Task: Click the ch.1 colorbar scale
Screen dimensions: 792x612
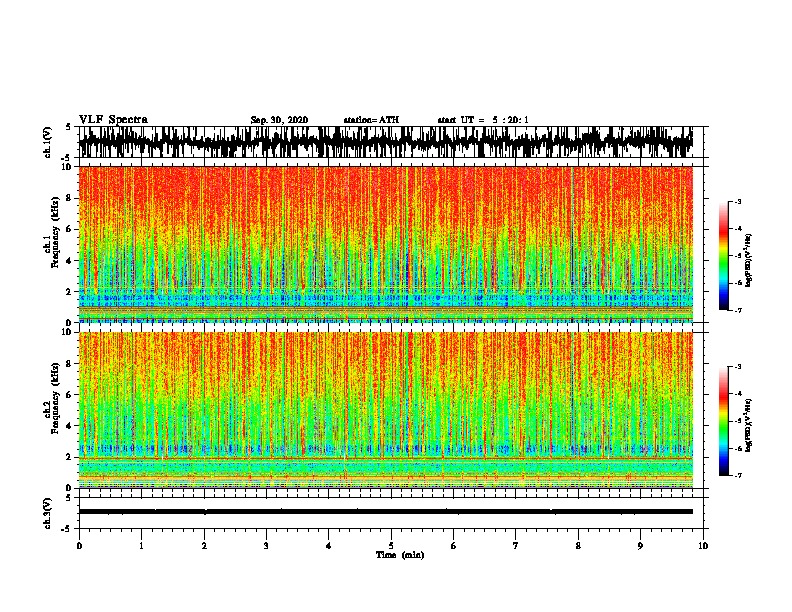Action: (724, 256)
